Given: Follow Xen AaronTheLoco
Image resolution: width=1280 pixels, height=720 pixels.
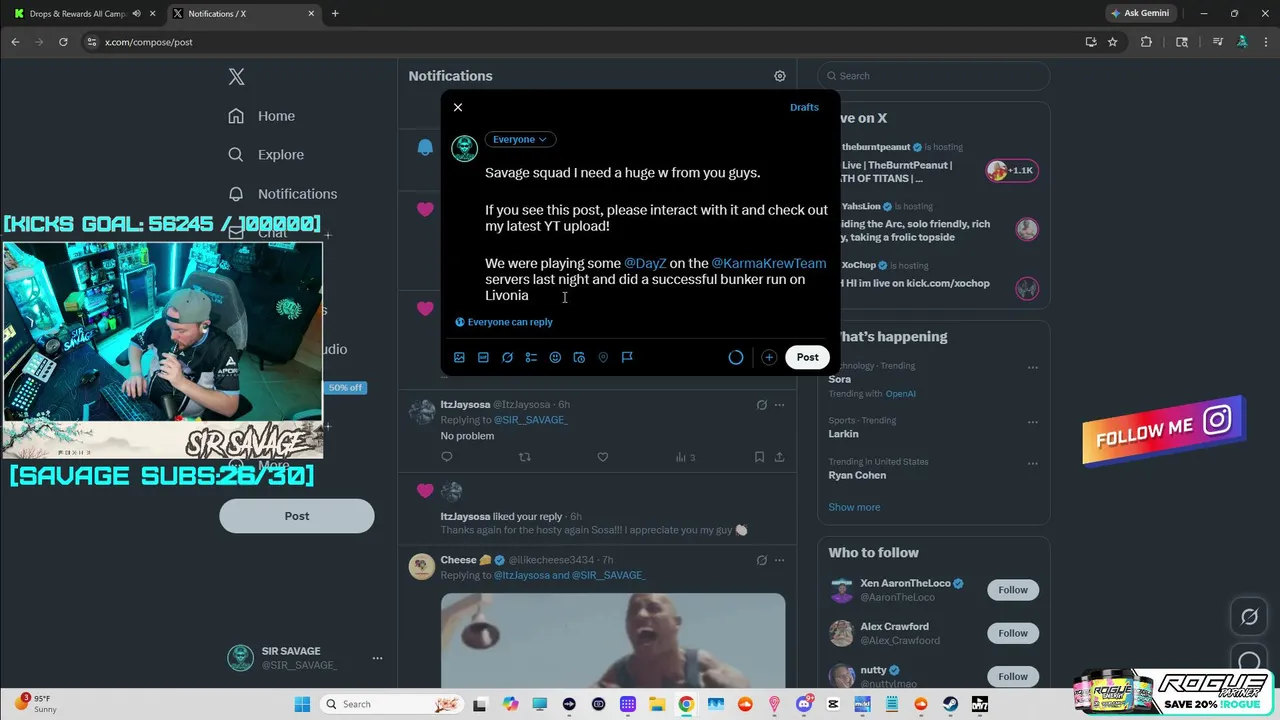Looking at the screenshot, I should pyautogui.click(x=1013, y=590).
